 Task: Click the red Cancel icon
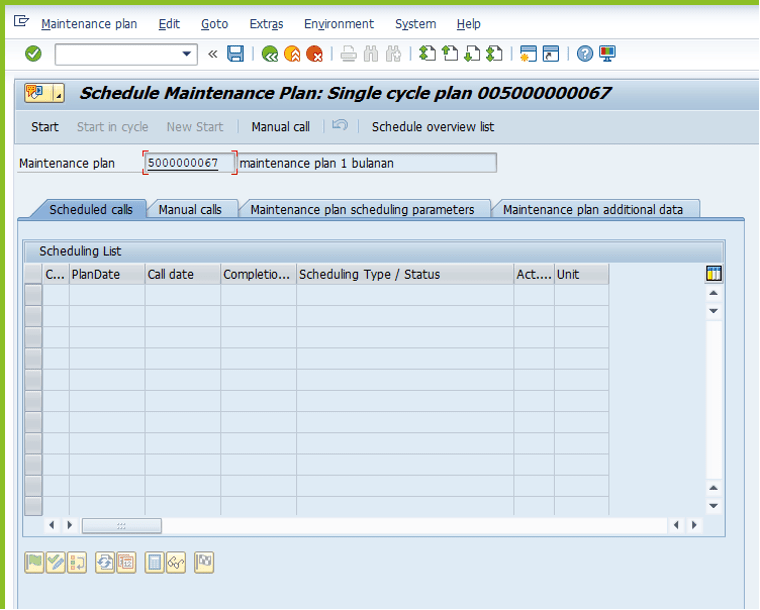pos(315,54)
